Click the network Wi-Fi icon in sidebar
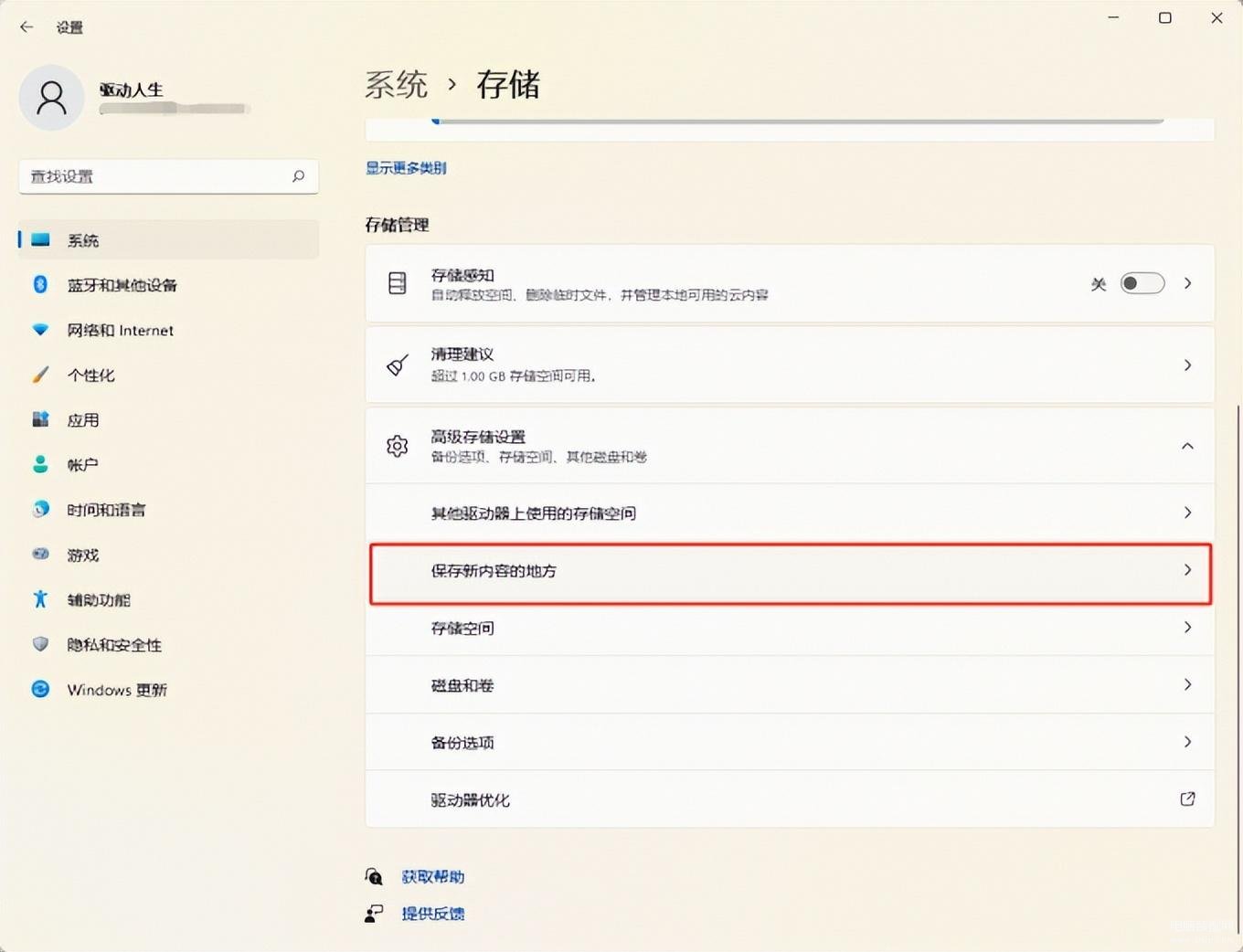This screenshot has width=1243, height=952. [40, 330]
